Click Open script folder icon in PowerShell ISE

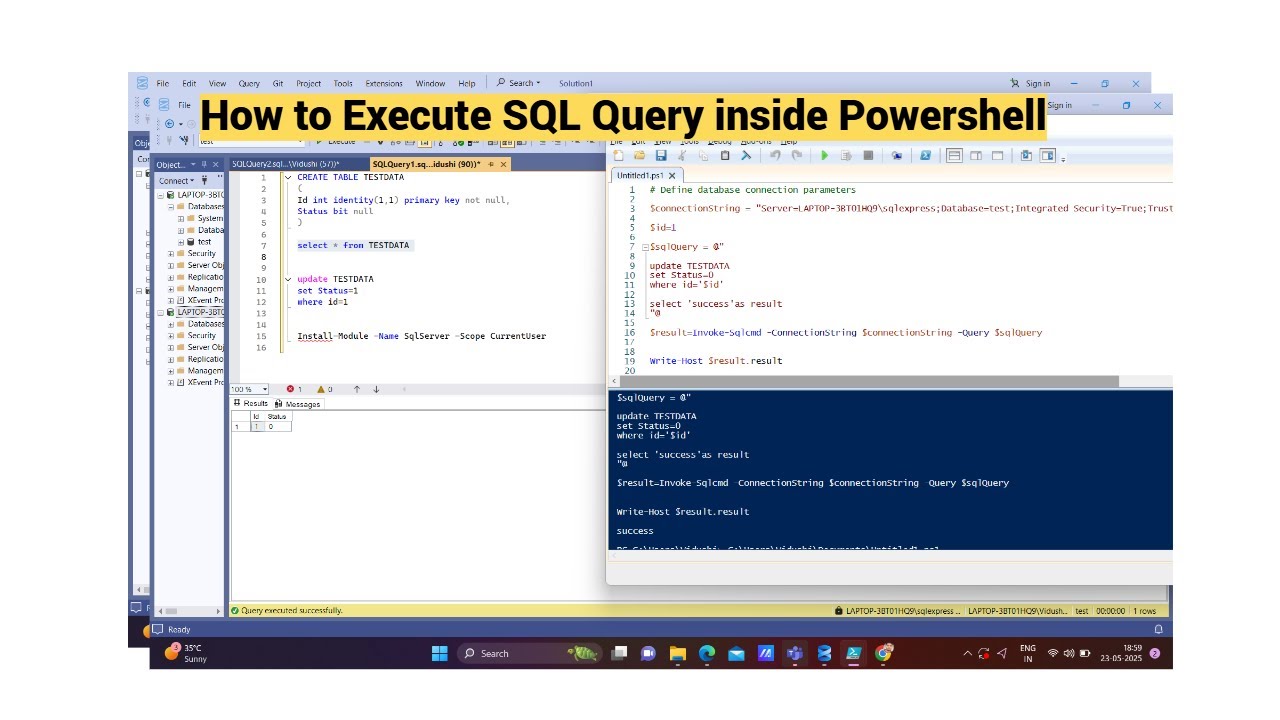[639, 155]
